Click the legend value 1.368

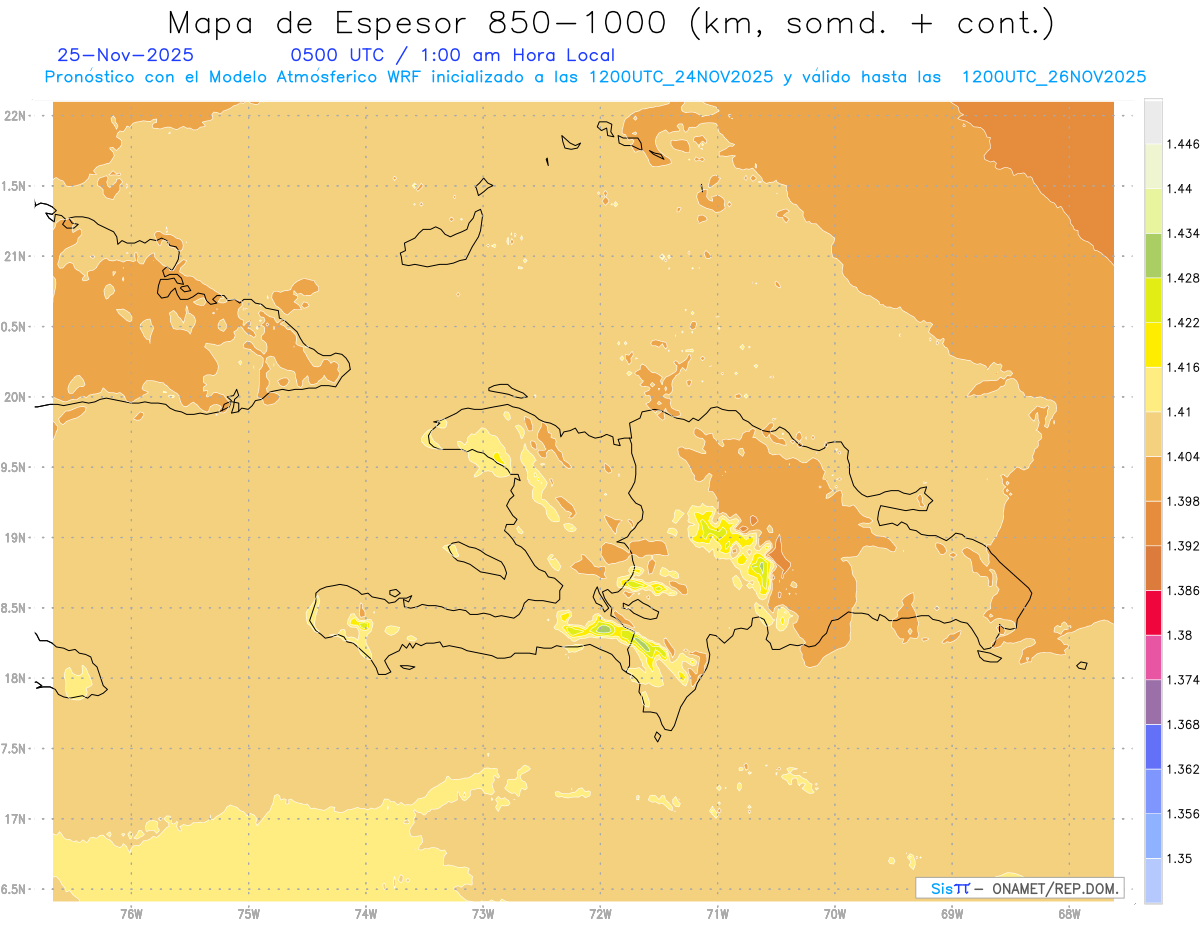1183,724
